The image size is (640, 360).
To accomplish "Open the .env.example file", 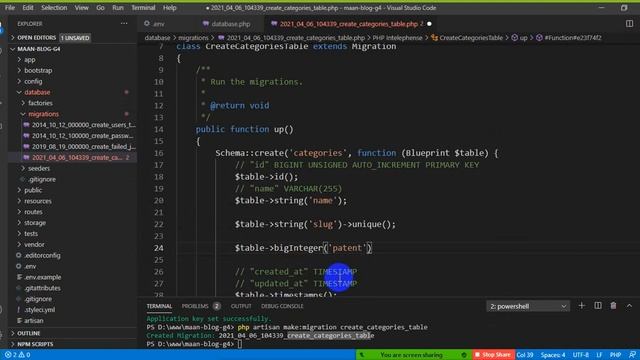I will coord(42,277).
